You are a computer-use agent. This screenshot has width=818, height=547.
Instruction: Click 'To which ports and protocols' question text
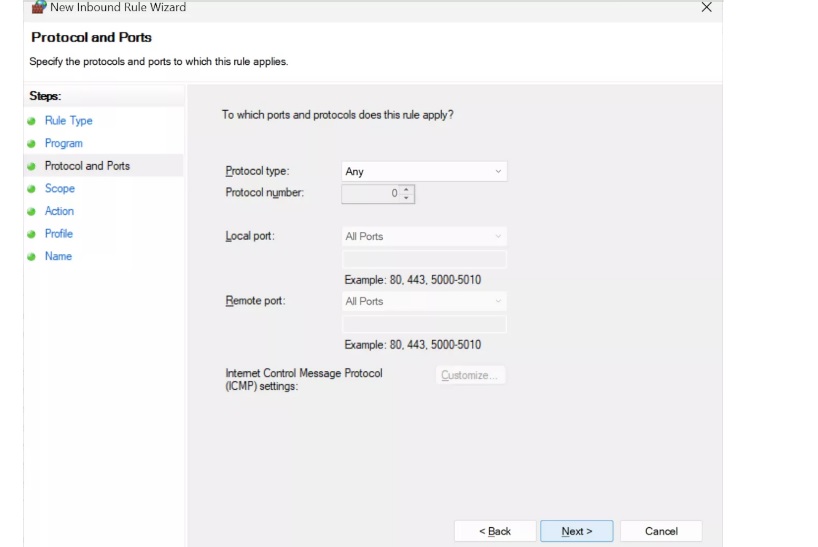[x=338, y=115]
